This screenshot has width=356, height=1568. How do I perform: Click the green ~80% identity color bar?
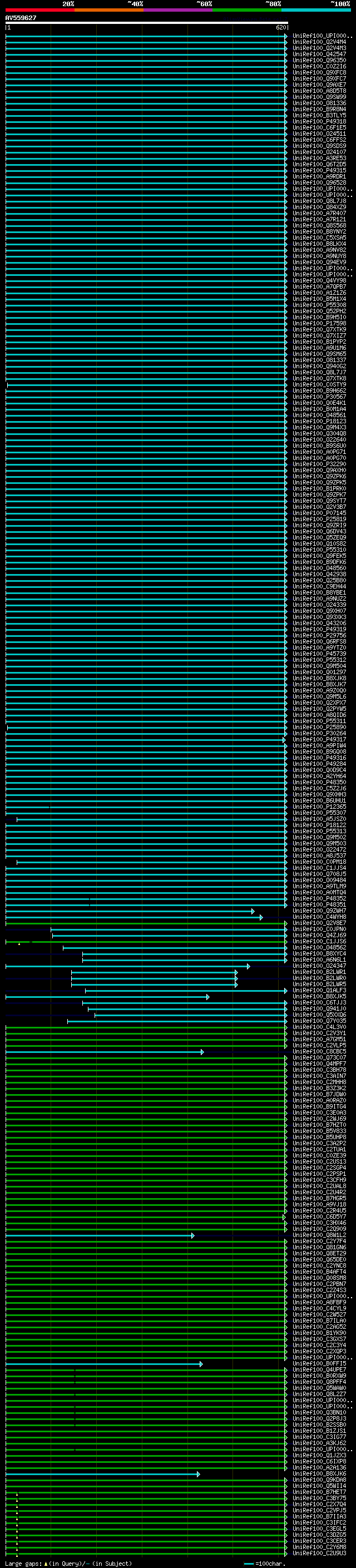coord(247,10)
